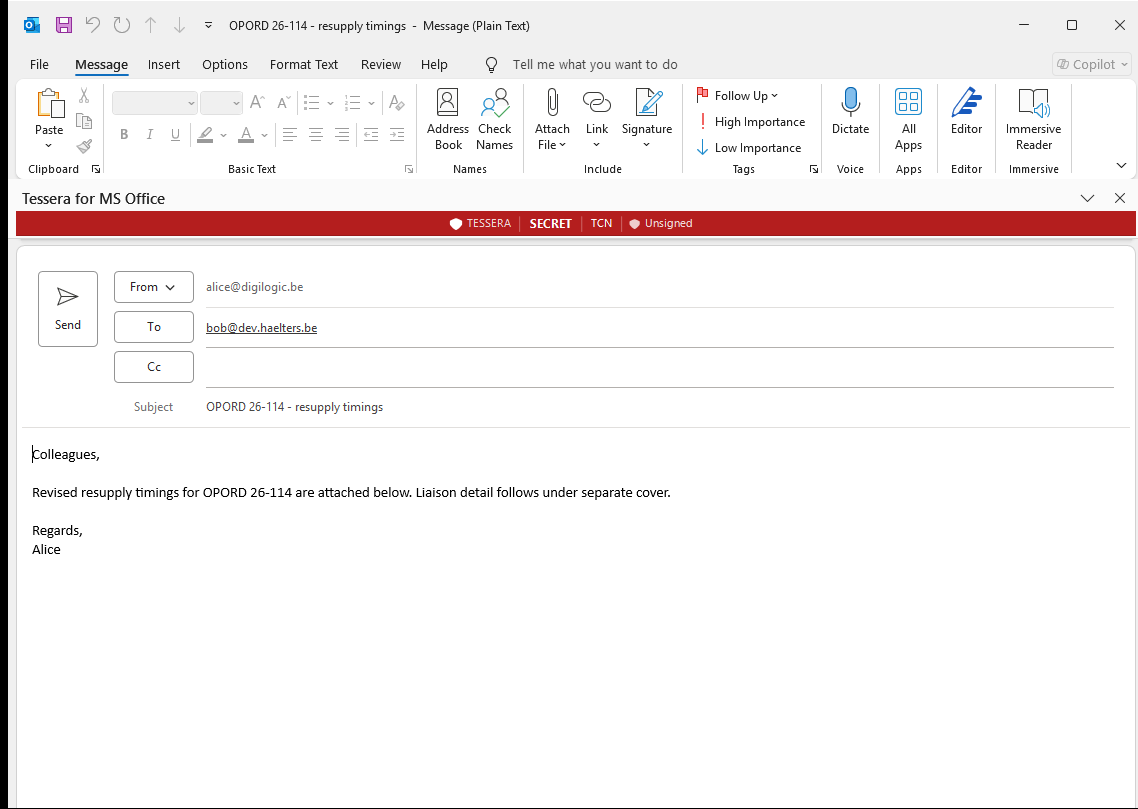The height and width of the screenshot is (809, 1138).
Task: Switch to the Insert tab
Action: click(164, 65)
